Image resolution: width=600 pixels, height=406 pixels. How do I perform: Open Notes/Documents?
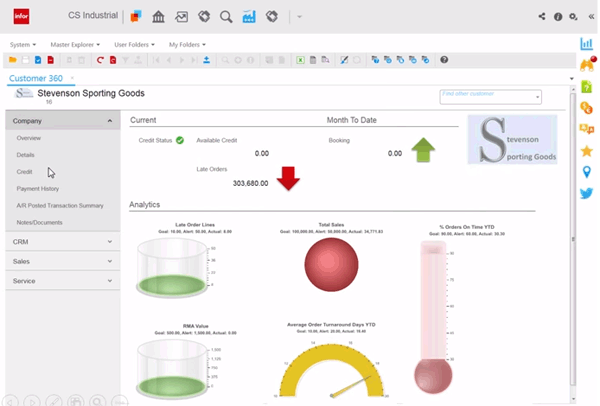point(39,222)
